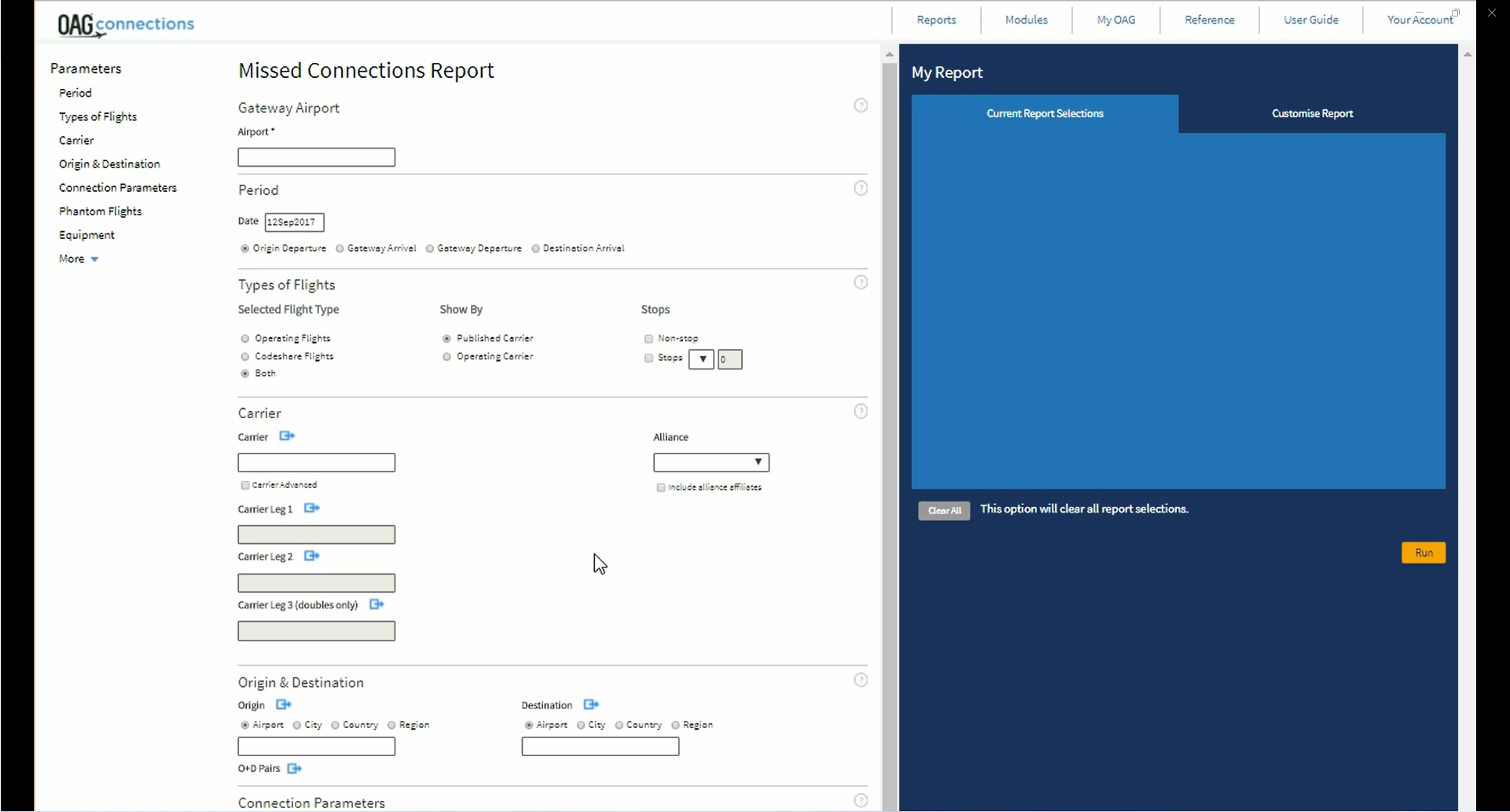1510x812 pixels.
Task: Open the Destination lookup icon
Action: pos(591,704)
